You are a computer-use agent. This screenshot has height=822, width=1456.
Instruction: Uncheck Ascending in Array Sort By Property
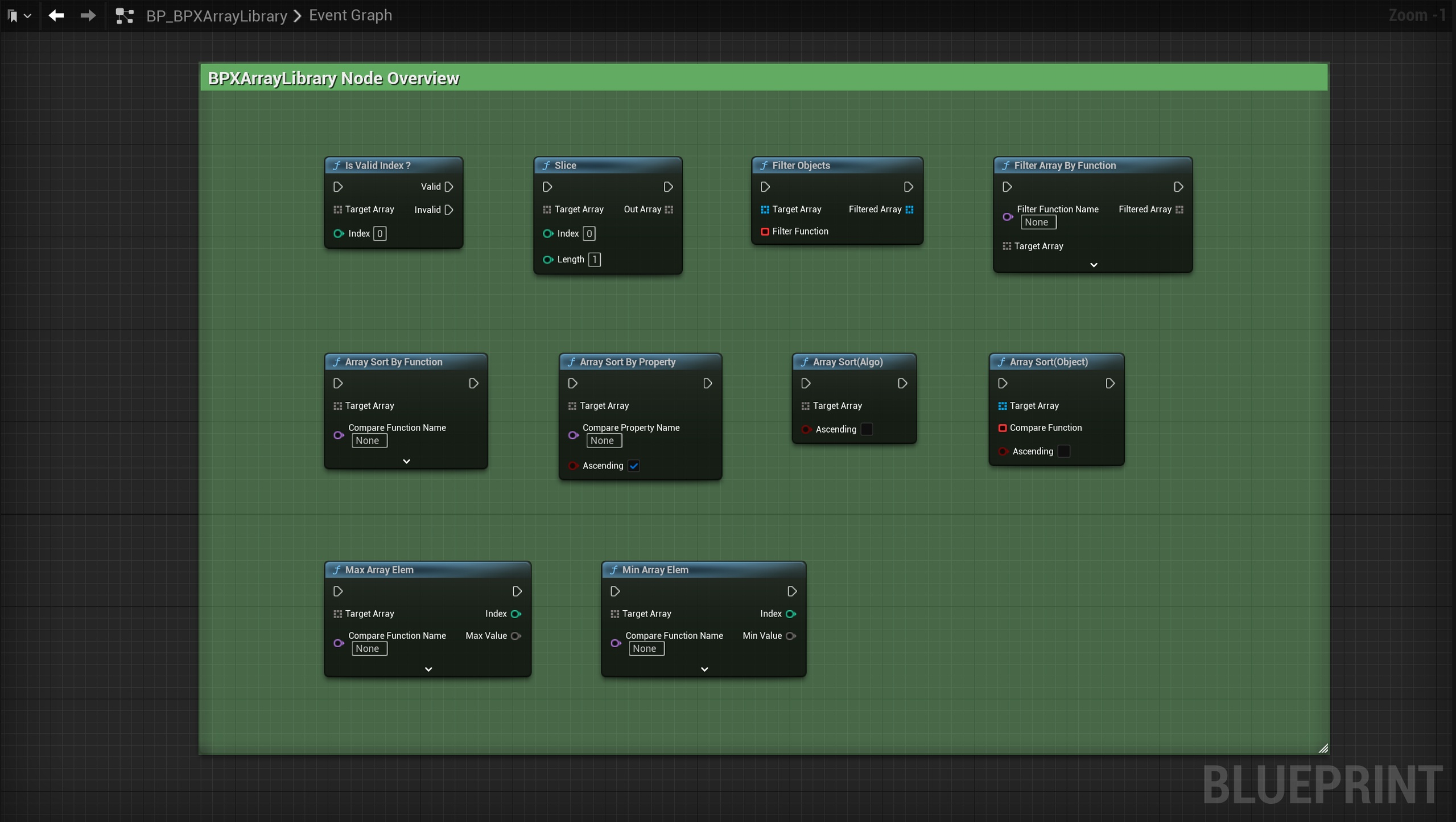634,466
